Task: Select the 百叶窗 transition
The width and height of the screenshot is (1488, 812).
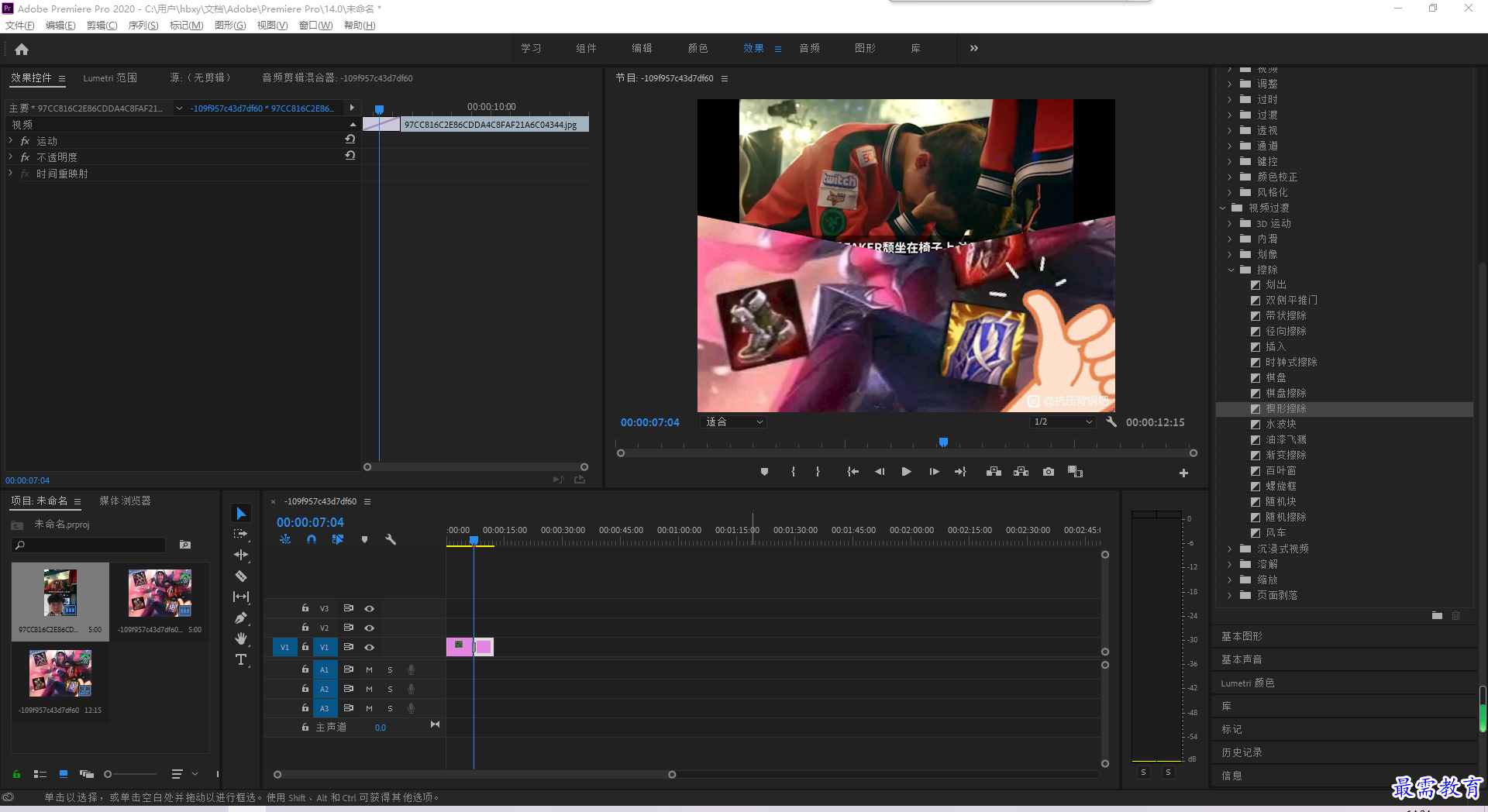Action: click(1280, 470)
